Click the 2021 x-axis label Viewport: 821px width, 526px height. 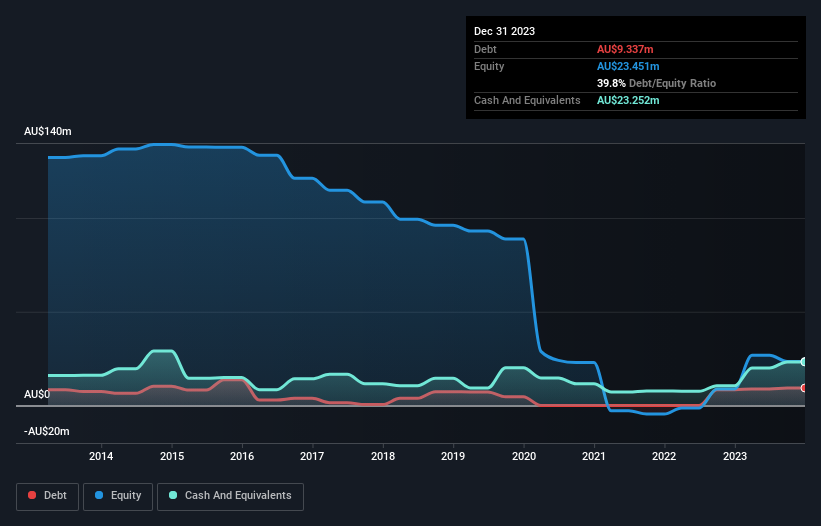(594, 456)
